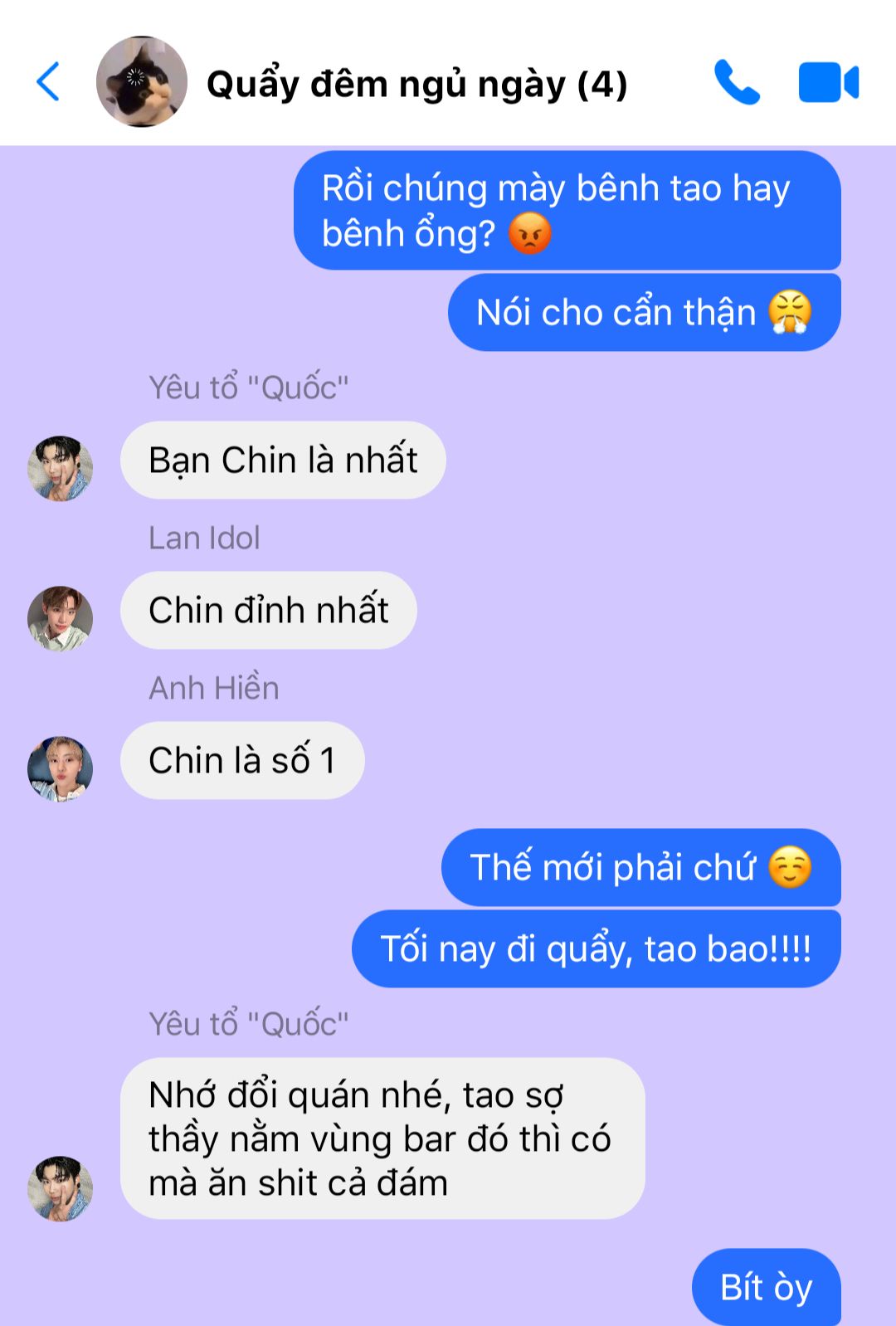Select message bubble "Bít òy"

tap(767, 1288)
